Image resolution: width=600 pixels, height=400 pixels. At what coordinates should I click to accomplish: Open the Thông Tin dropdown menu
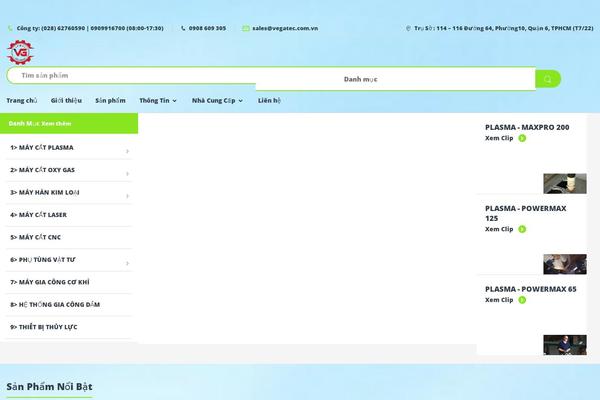click(158, 101)
